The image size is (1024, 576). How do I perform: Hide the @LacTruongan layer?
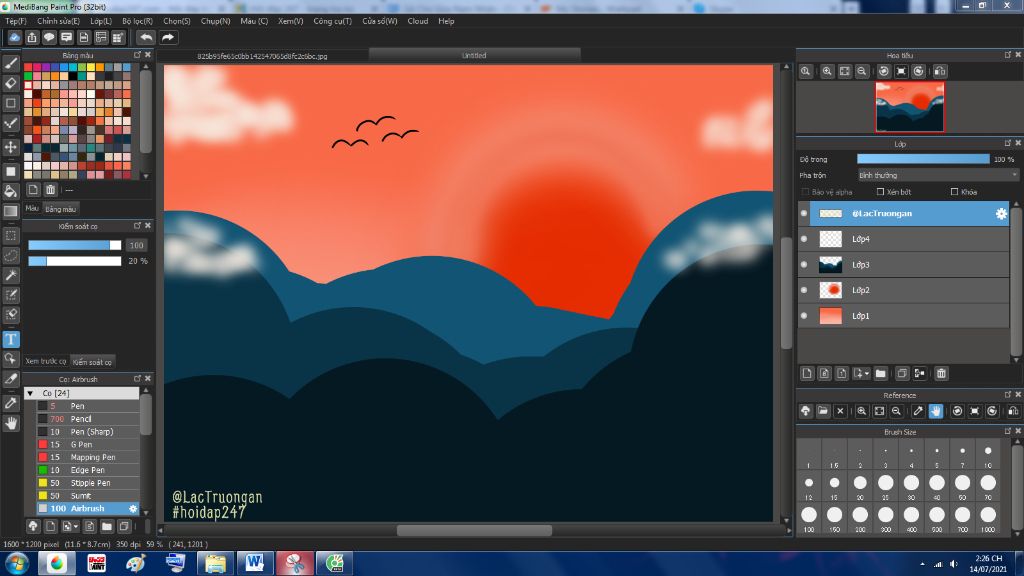pyautogui.click(x=805, y=214)
